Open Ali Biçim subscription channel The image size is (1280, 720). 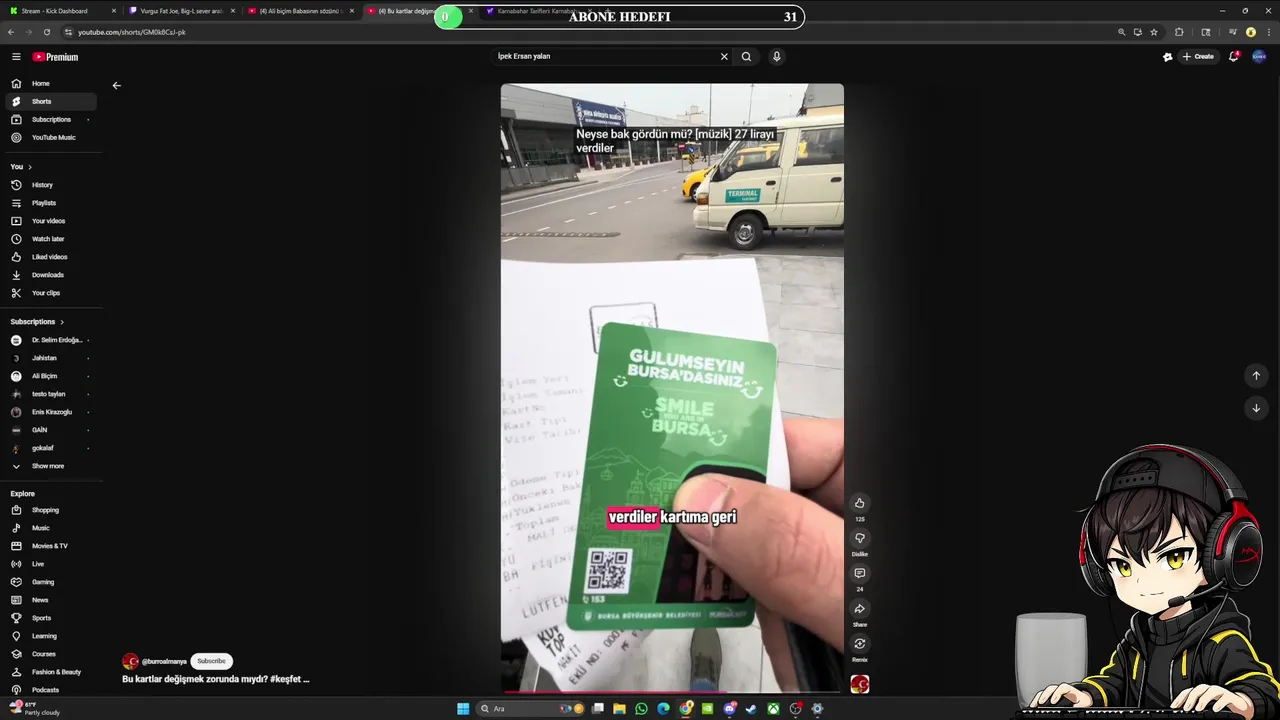tap(50, 376)
